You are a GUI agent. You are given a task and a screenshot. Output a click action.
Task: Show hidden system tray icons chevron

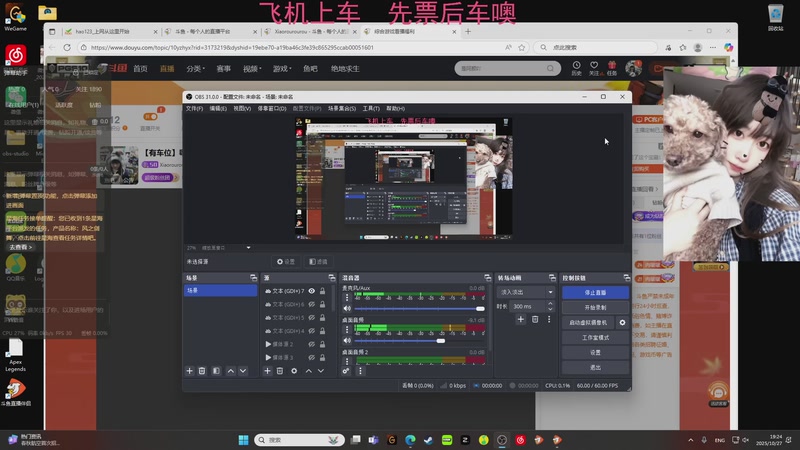pyautogui.click(x=691, y=440)
